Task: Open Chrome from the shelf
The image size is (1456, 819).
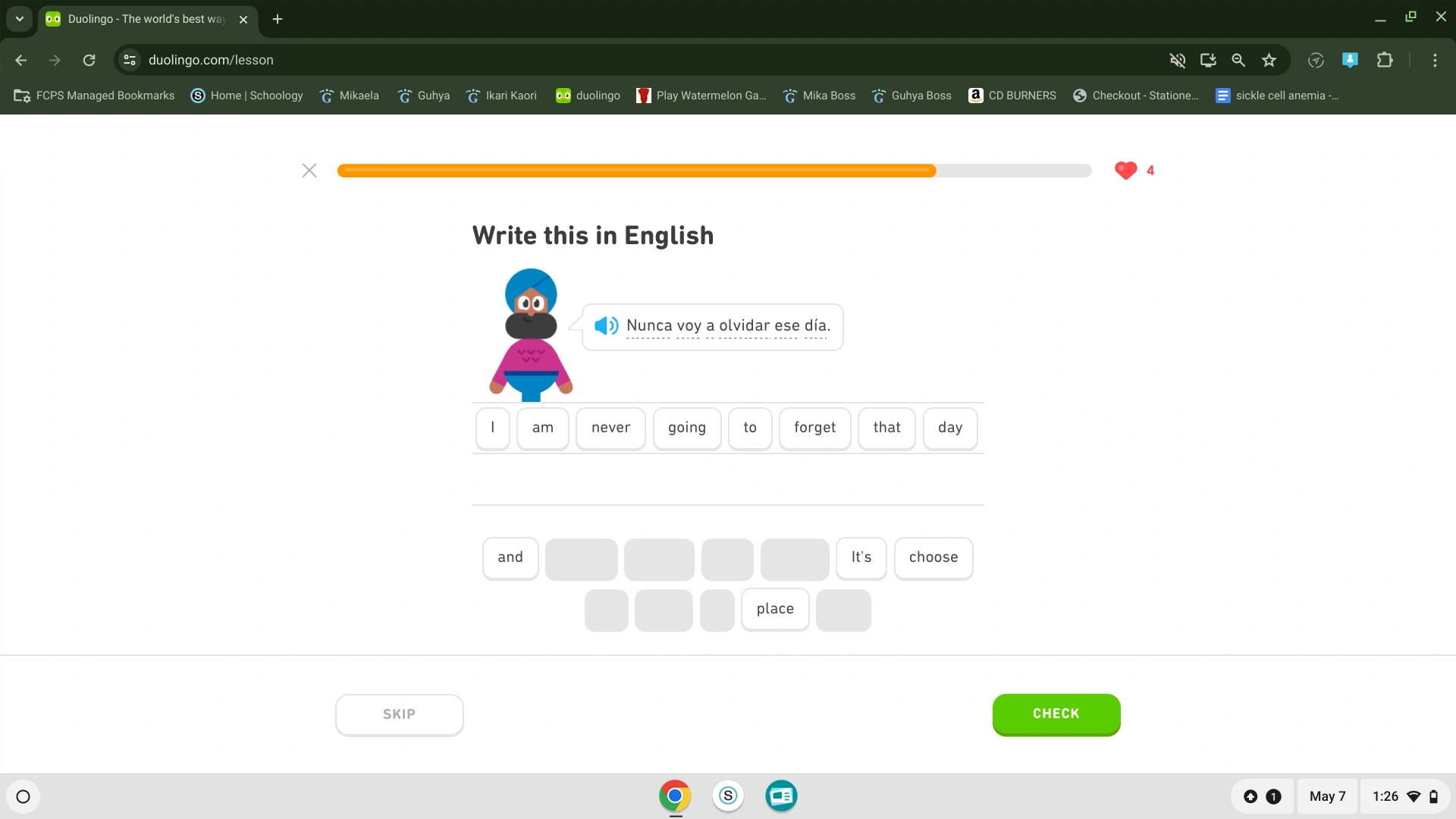Action: point(674,795)
